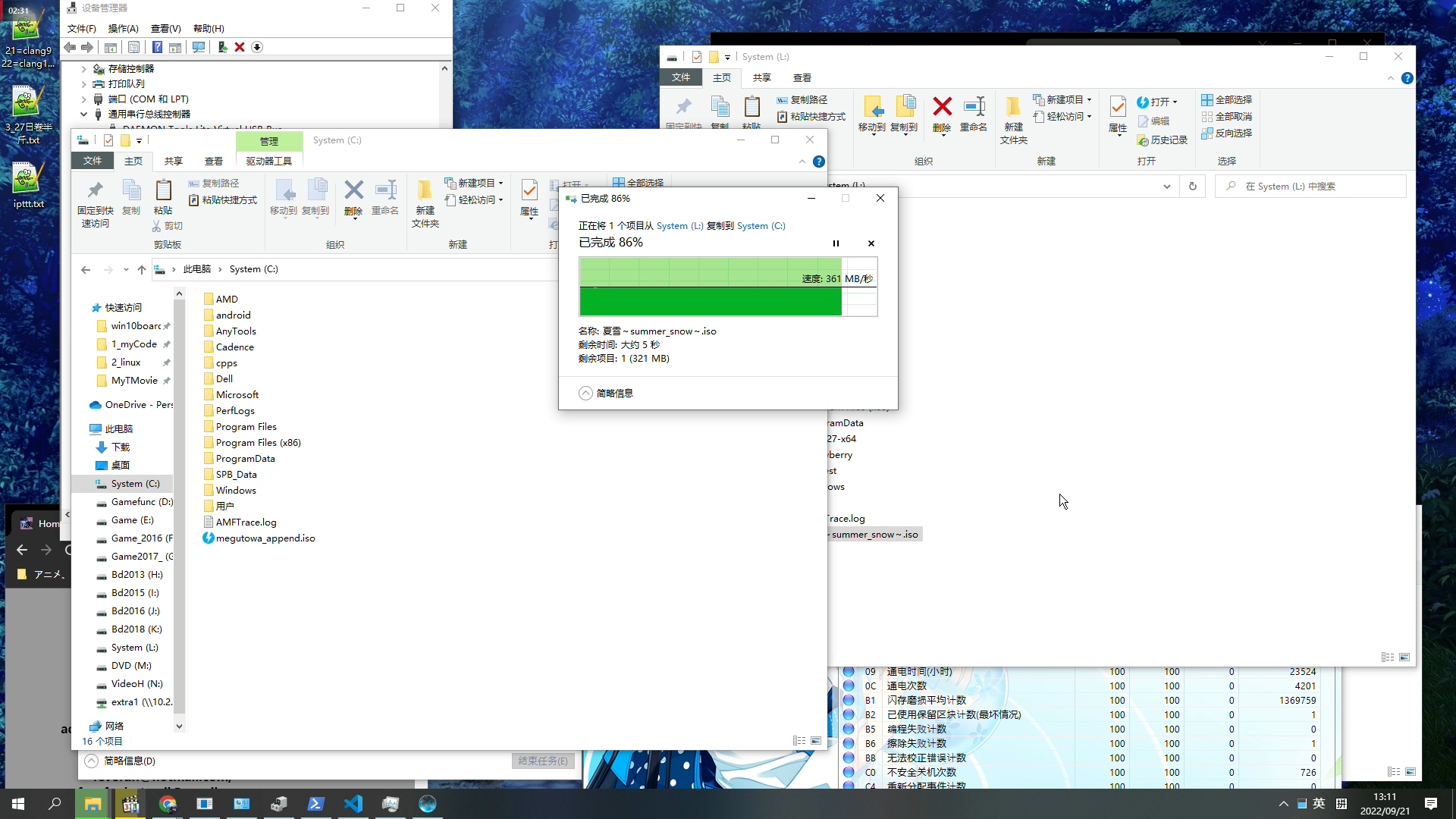Open the 新建项目 dropdown in System (C:) ribbon
The width and height of the screenshot is (1456, 819).
click(475, 183)
